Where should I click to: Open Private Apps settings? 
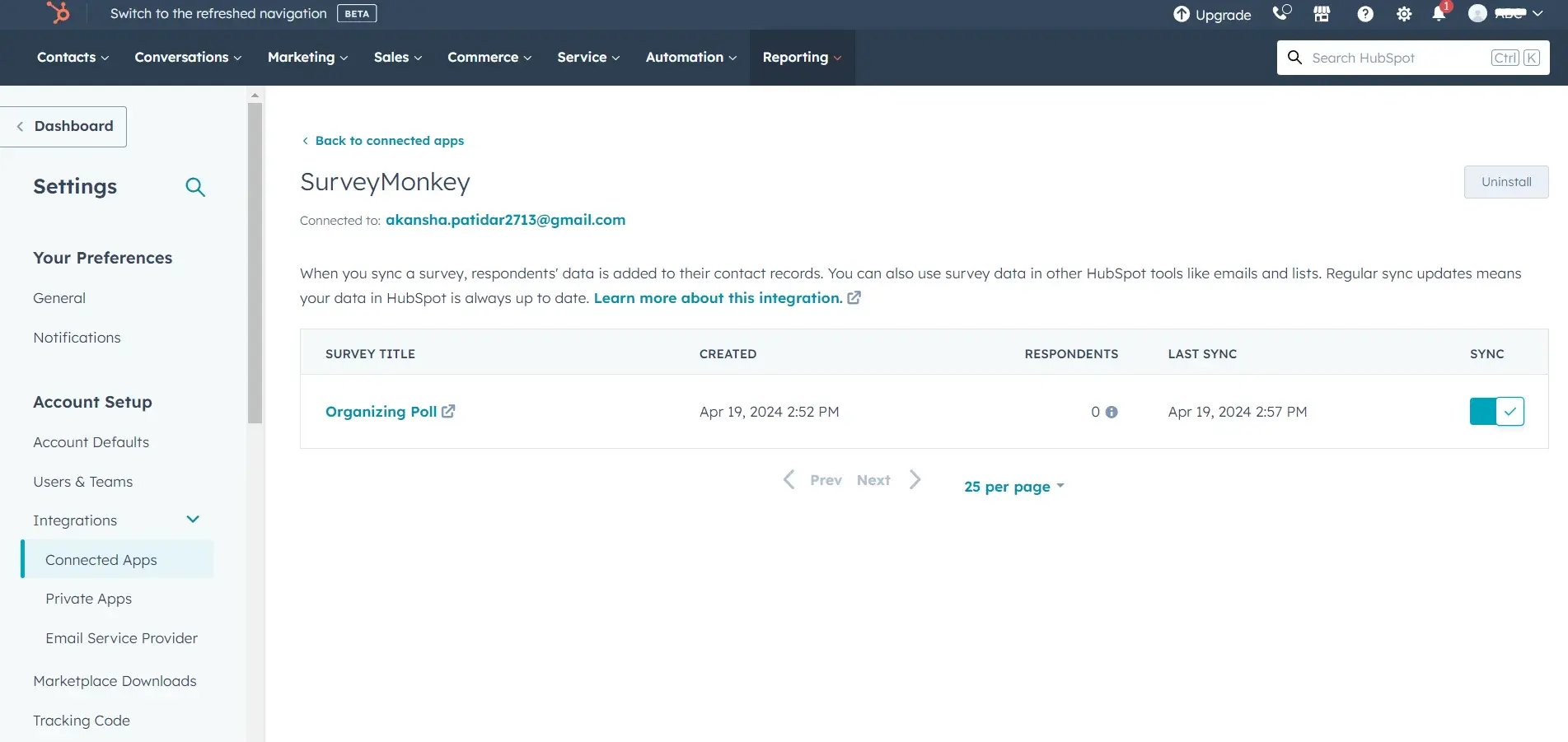click(89, 599)
